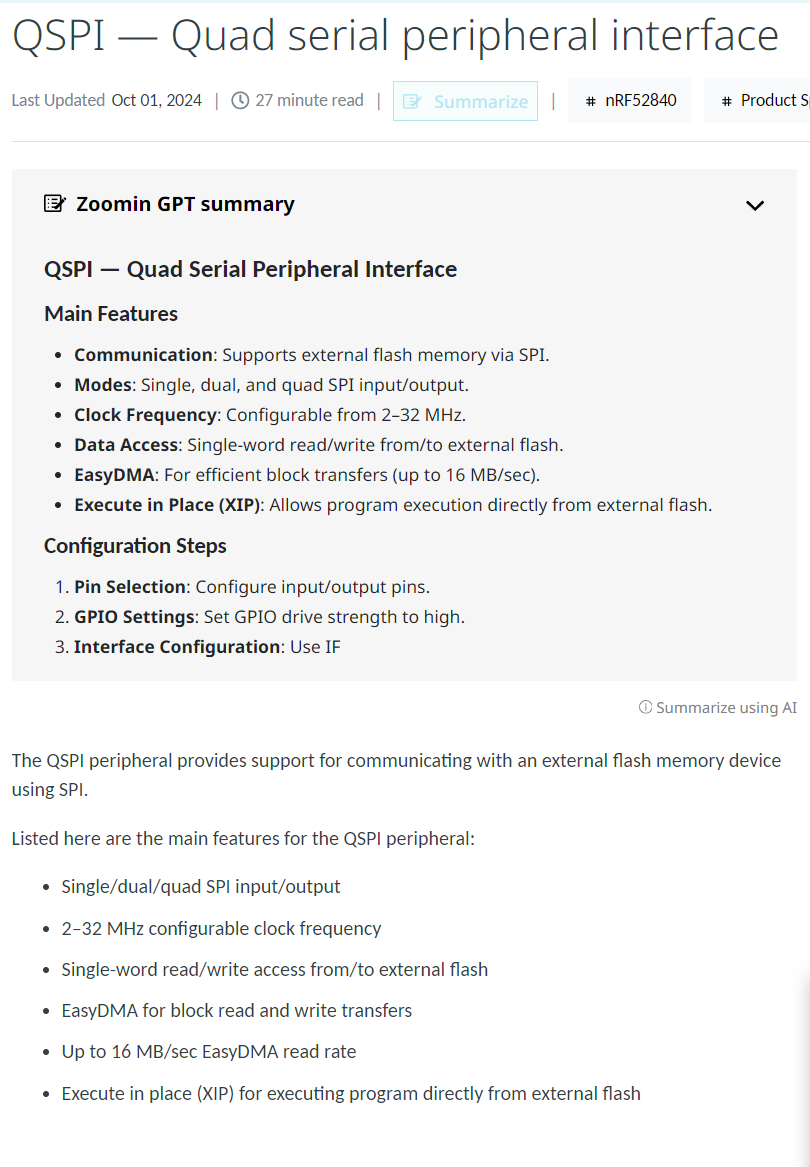Click the Execute in Place (XIP) bold term
The width and height of the screenshot is (810, 1167).
click(167, 505)
